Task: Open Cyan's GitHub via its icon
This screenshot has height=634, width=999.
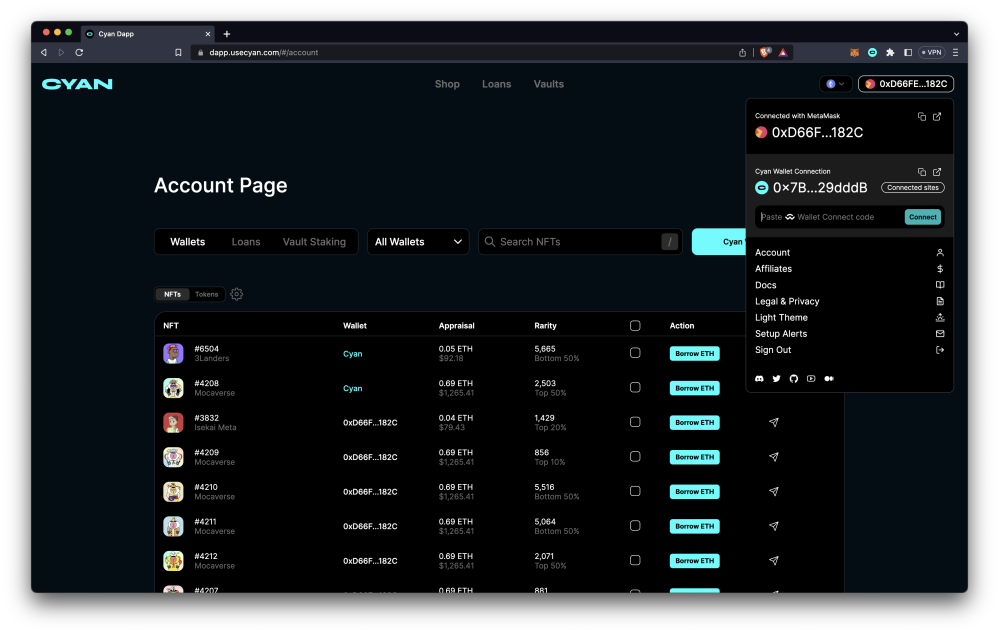Action: (793, 378)
